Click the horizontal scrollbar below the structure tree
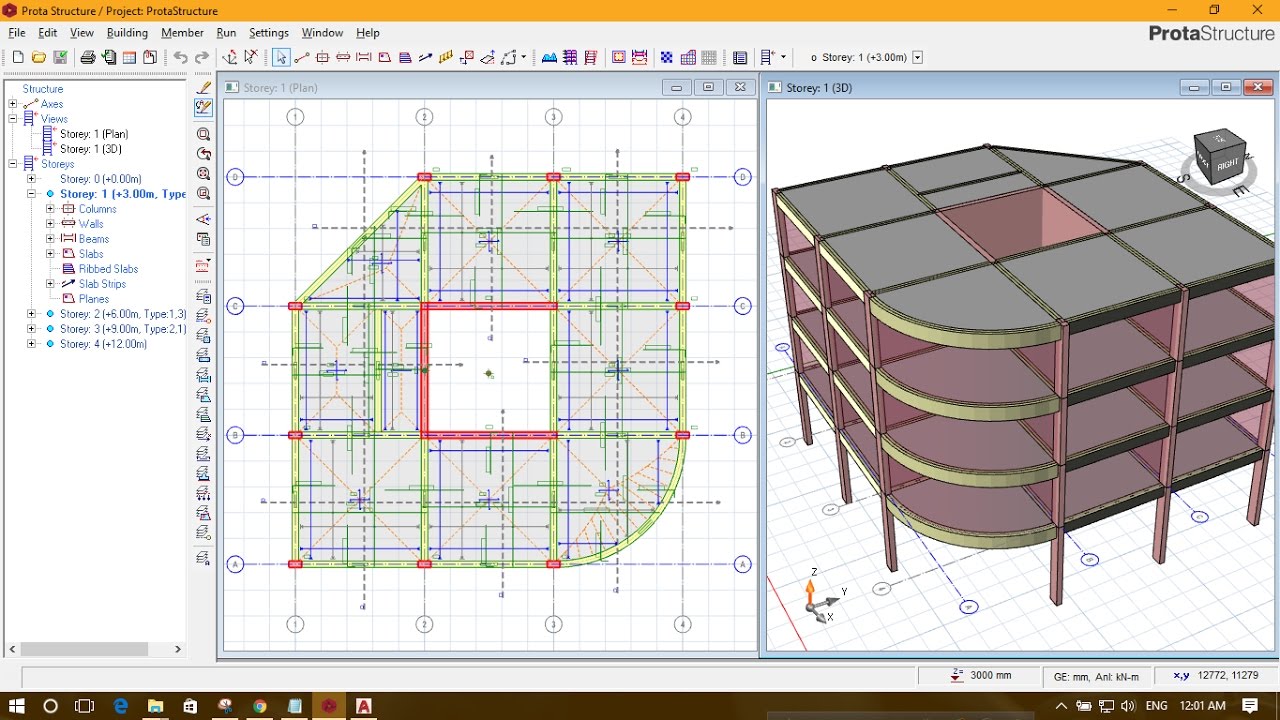Screen dimensions: 1280x720 pos(85,649)
